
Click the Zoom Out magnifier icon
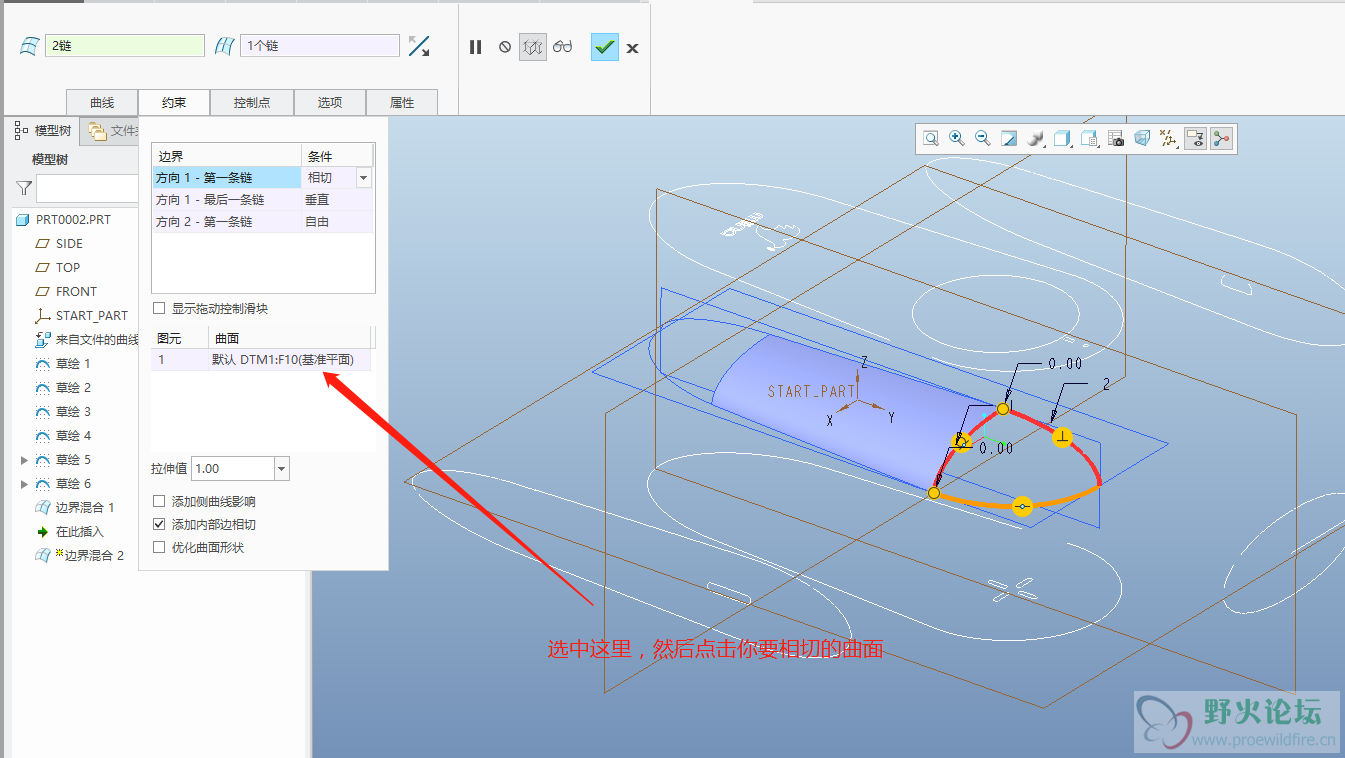[x=983, y=139]
